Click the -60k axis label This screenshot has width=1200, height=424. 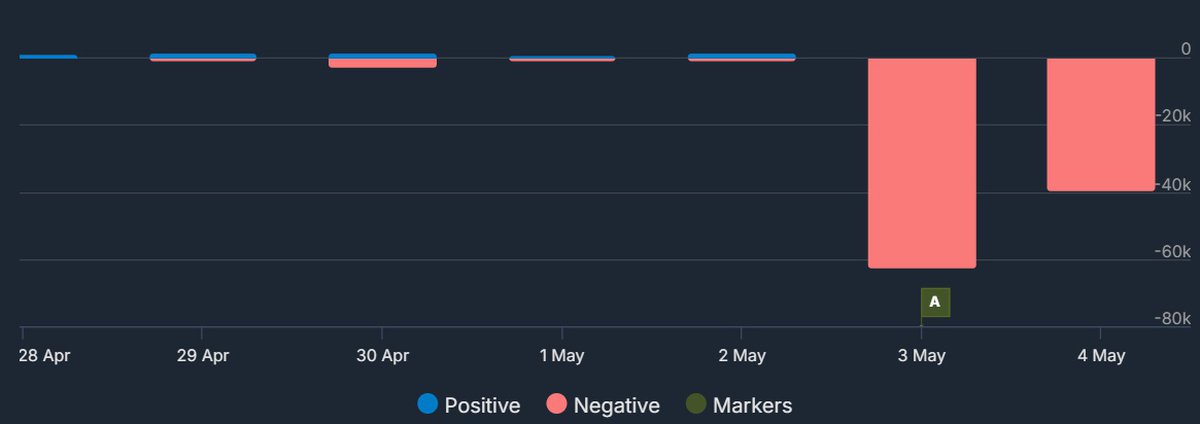[x=1173, y=251]
